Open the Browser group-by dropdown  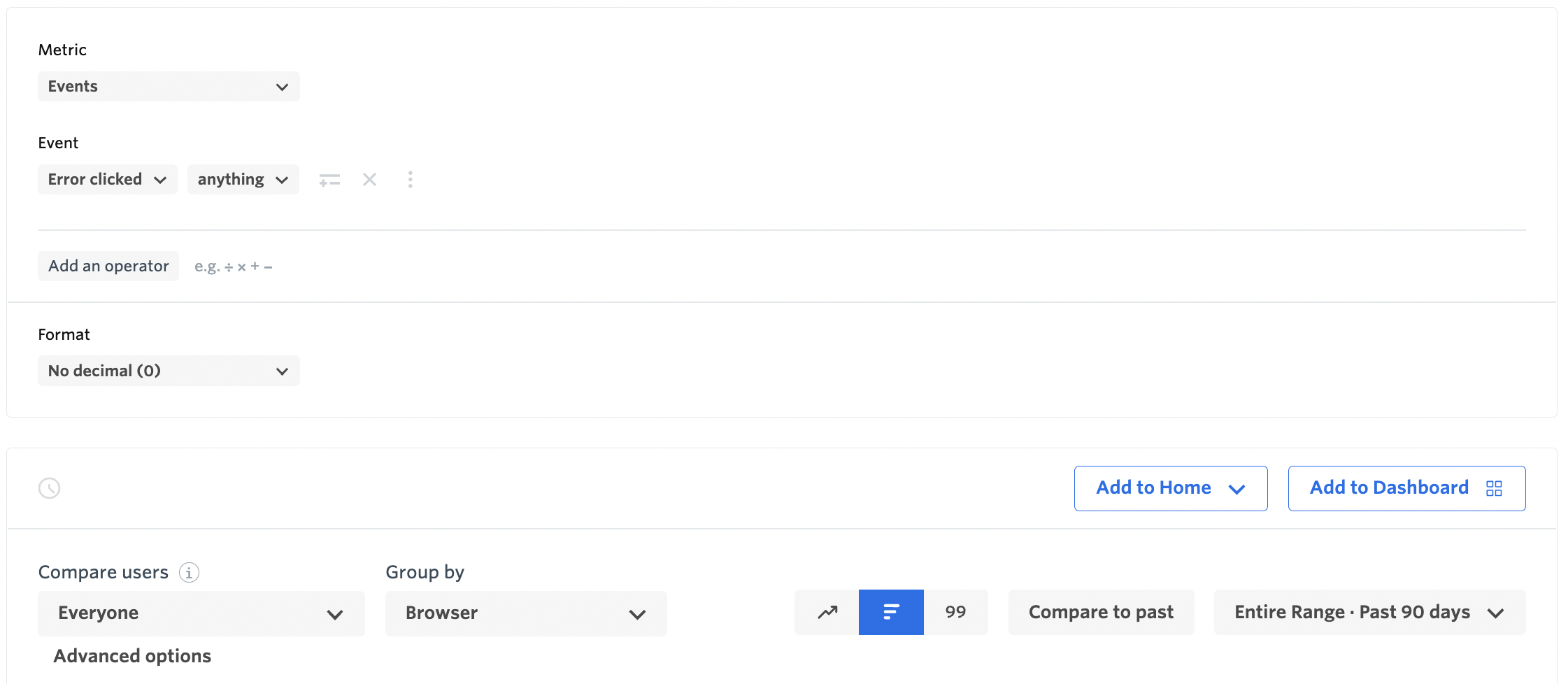[525, 613]
